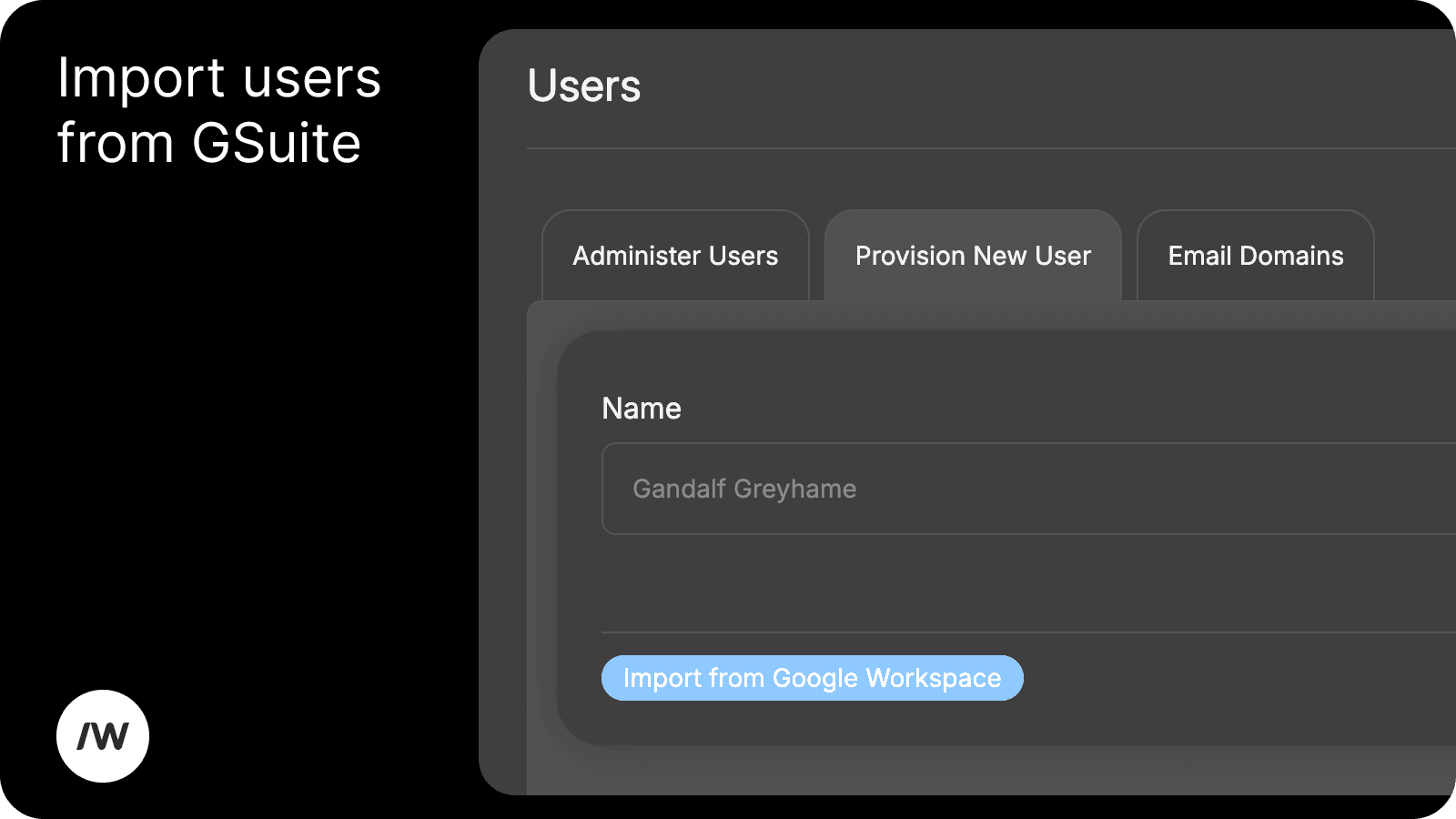The image size is (1456, 819).
Task: Click the separator above the import button
Action: point(1001,631)
